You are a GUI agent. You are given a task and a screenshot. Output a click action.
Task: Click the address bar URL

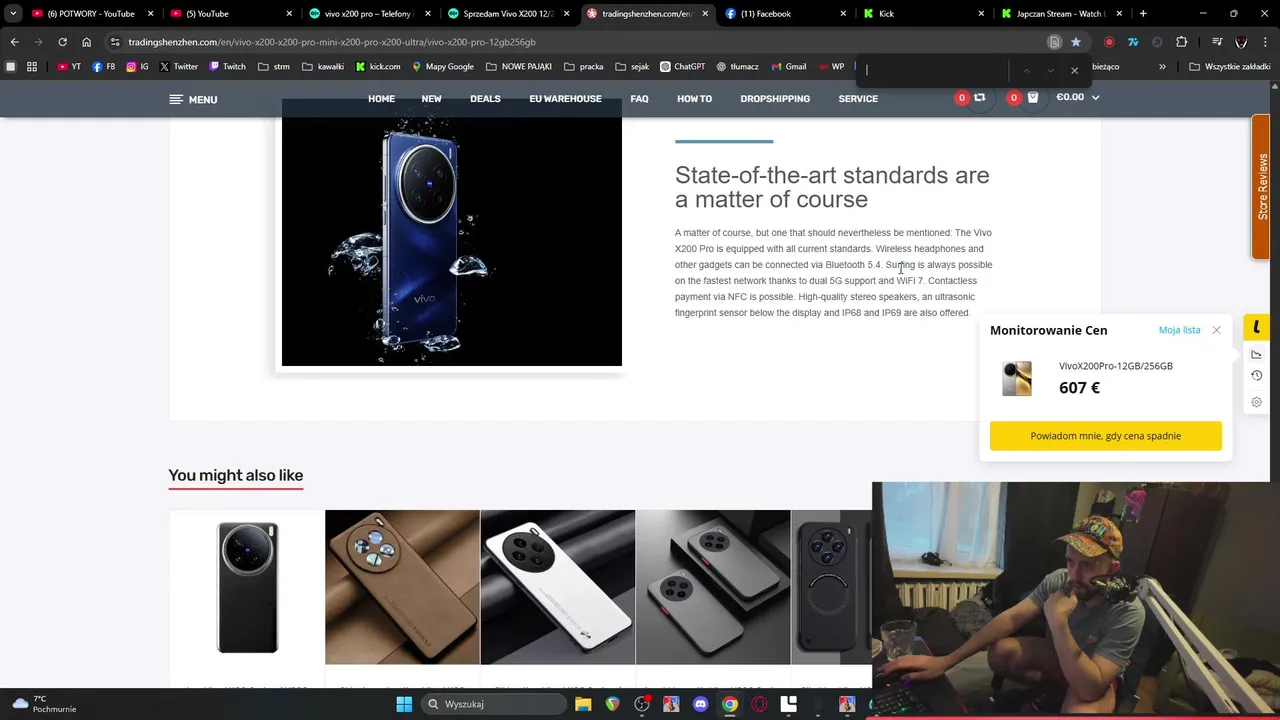click(x=332, y=42)
